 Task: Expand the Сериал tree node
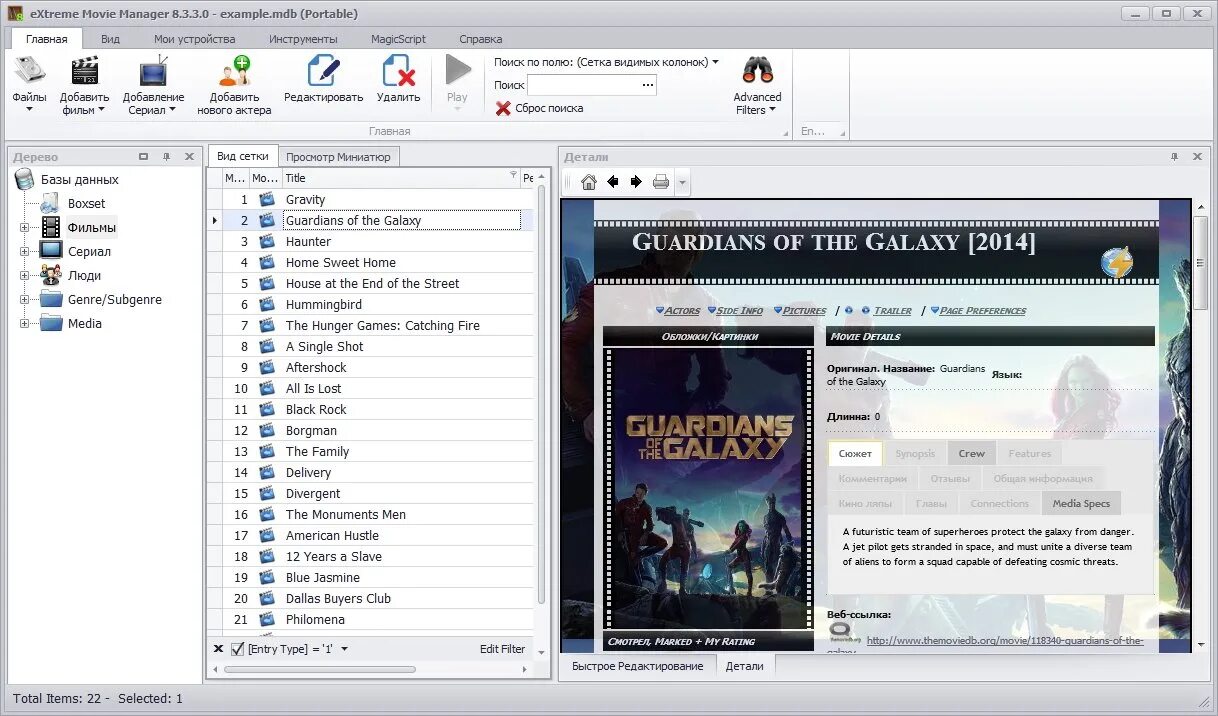(x=24, y=252)
